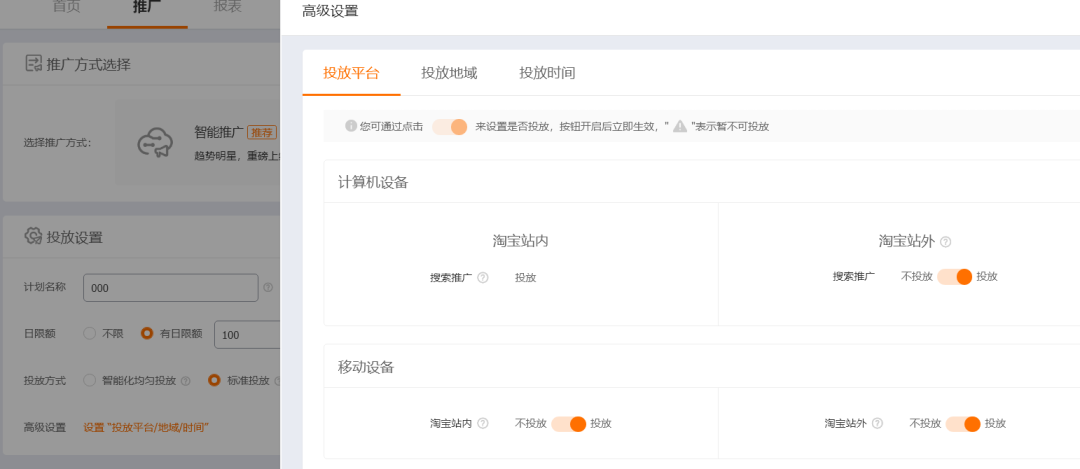The height and width of the screenshot is (469, 1080).
Task: Click the 智能推广 cloud icon
Action: (155, 143)
